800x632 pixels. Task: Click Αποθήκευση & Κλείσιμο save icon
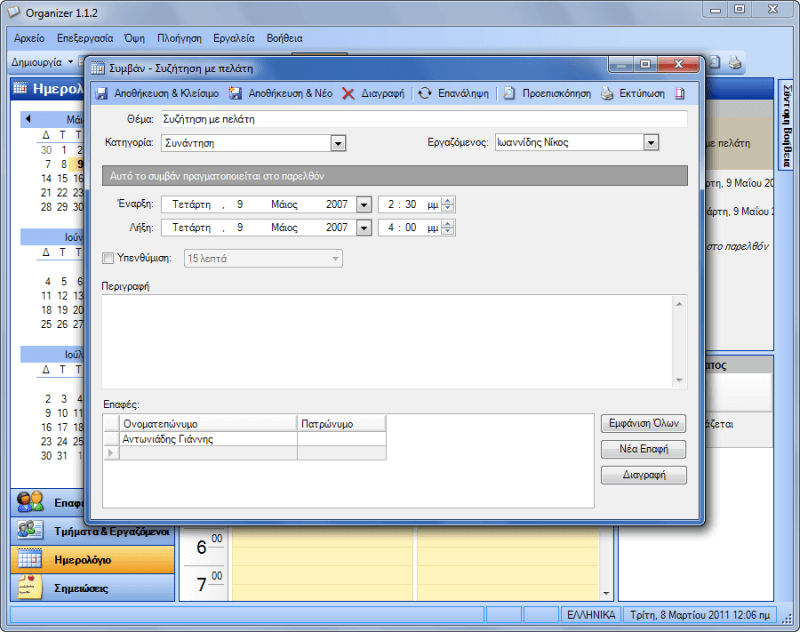pos(101,94)
